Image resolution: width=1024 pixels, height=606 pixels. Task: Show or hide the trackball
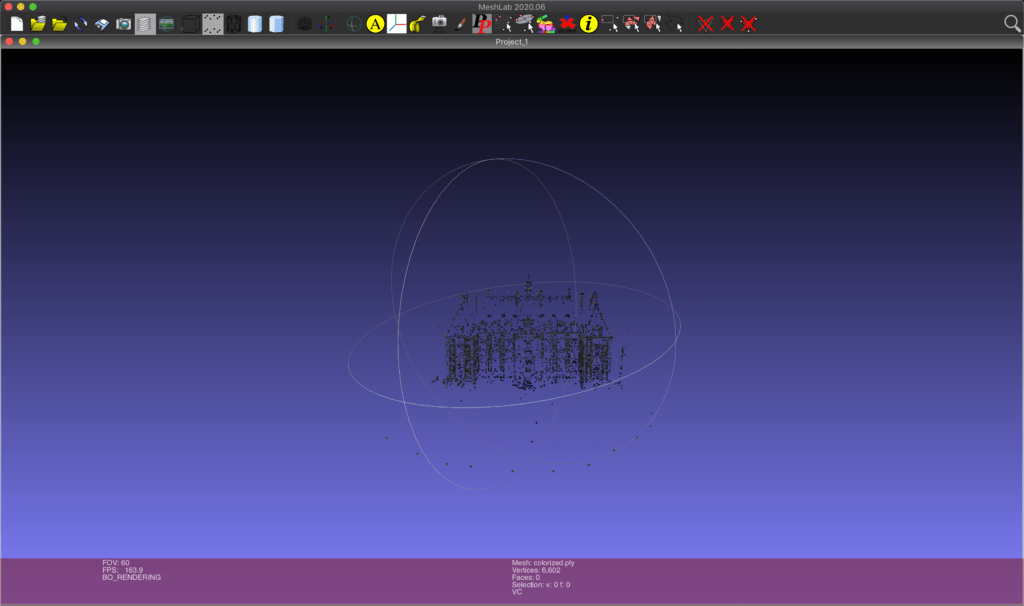tap(353, 24)
